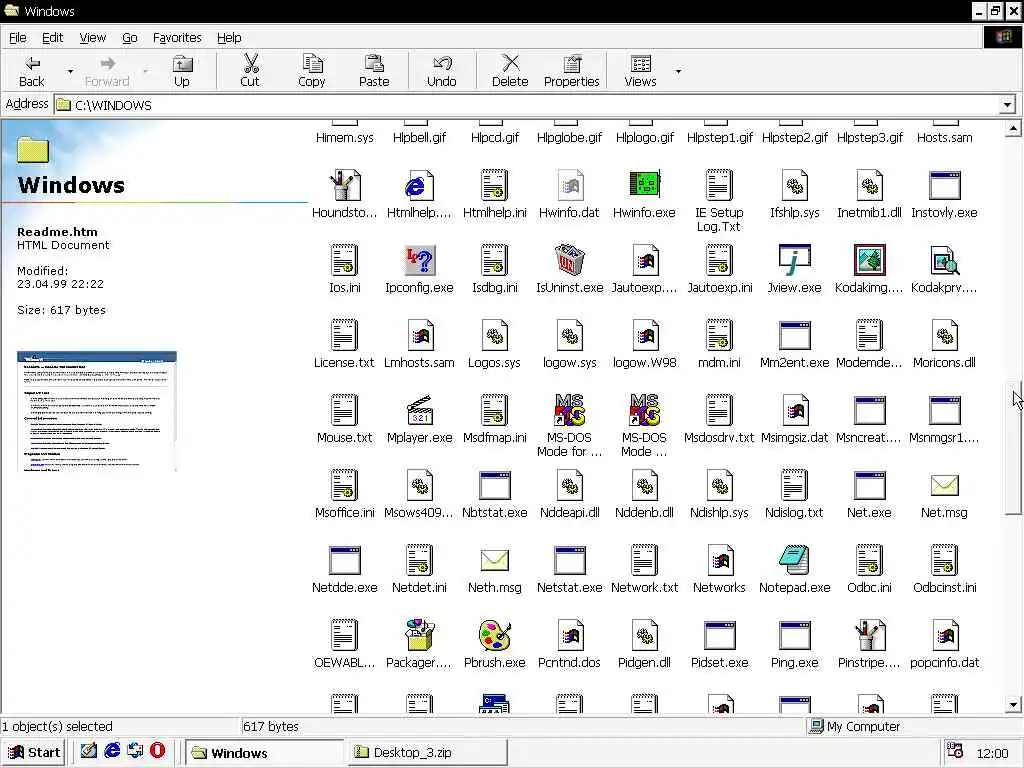Click the Delete toolbar icon
Viewport: 1024px width, 768px height.
click(510, 63)
